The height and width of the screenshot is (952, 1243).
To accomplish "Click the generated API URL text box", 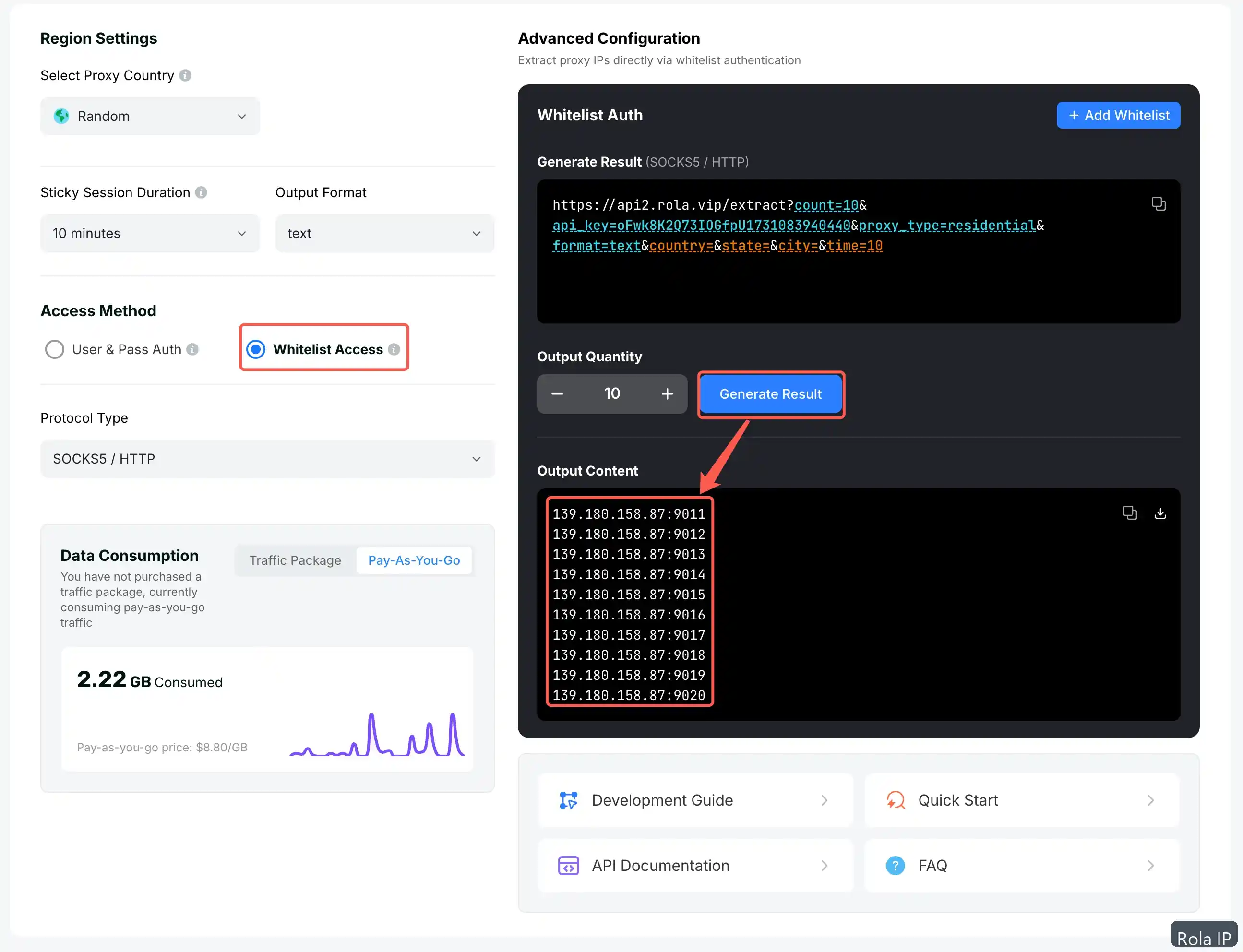I will pos(858,251).
